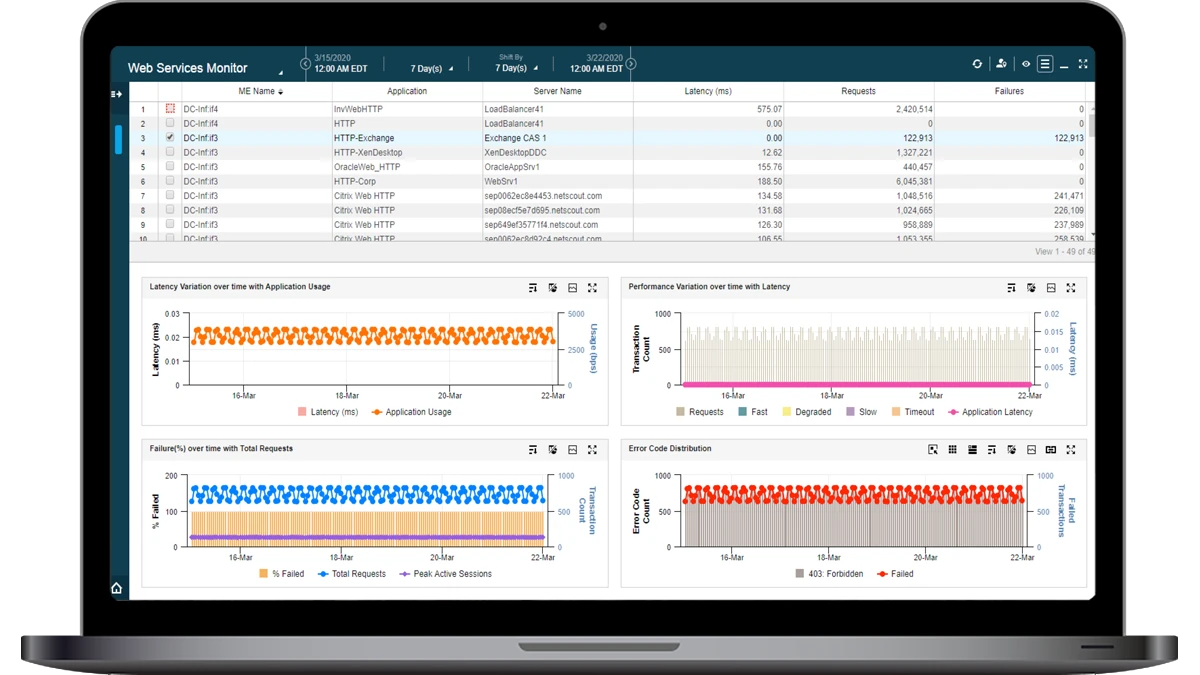Toggle Degraded legend entry

coord(806,412)
